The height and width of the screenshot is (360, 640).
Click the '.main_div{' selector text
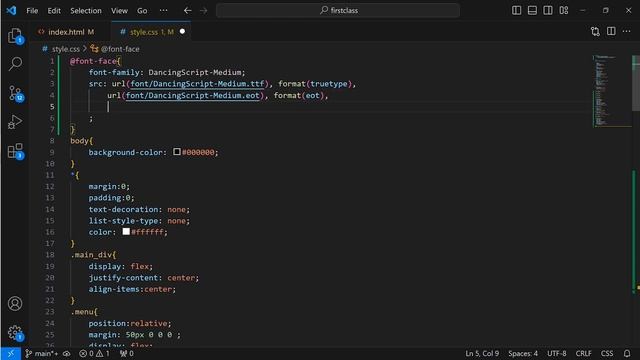click(x=93, y=255)
